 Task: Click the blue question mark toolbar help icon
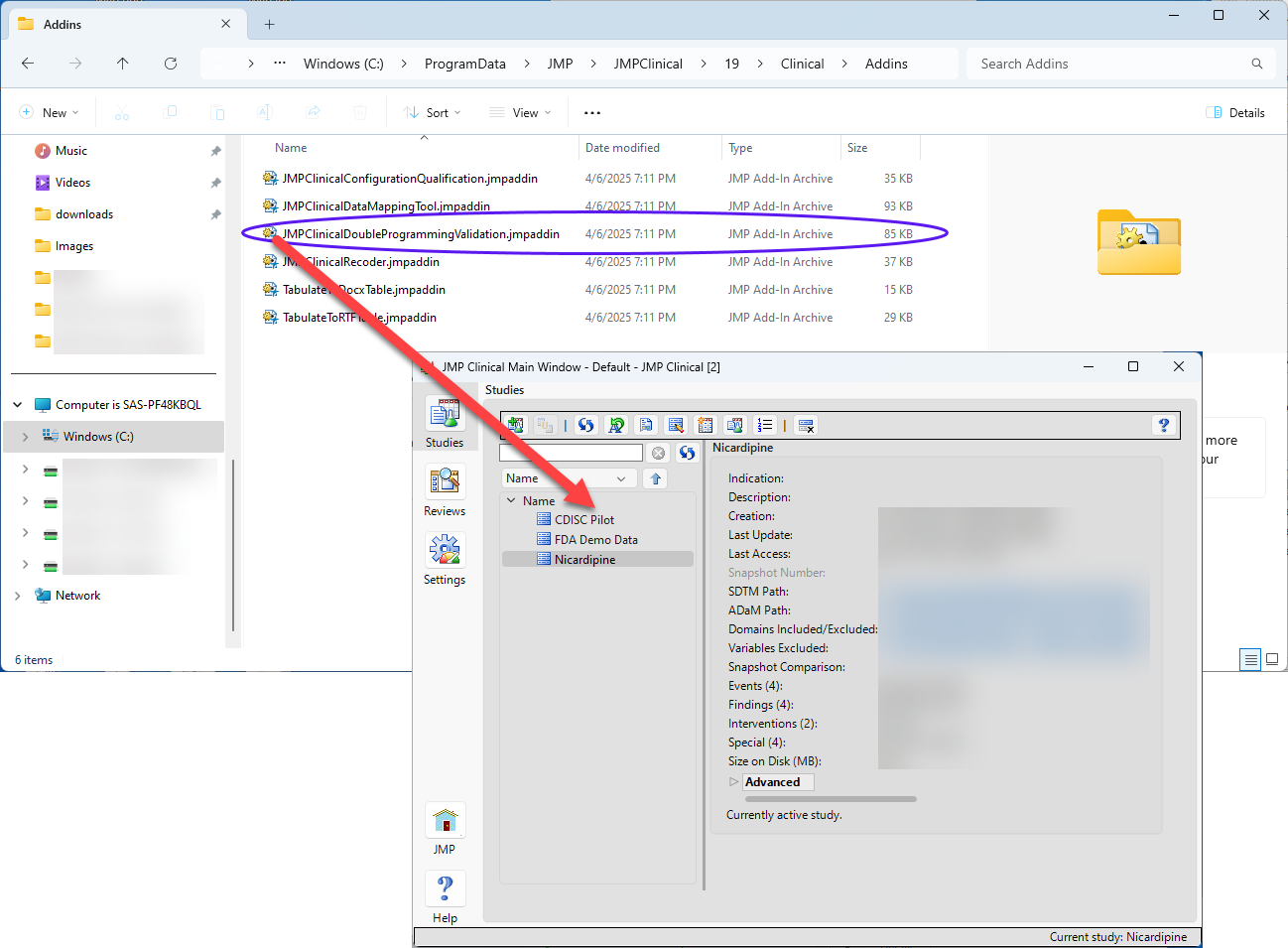(x=1163, y=425)
